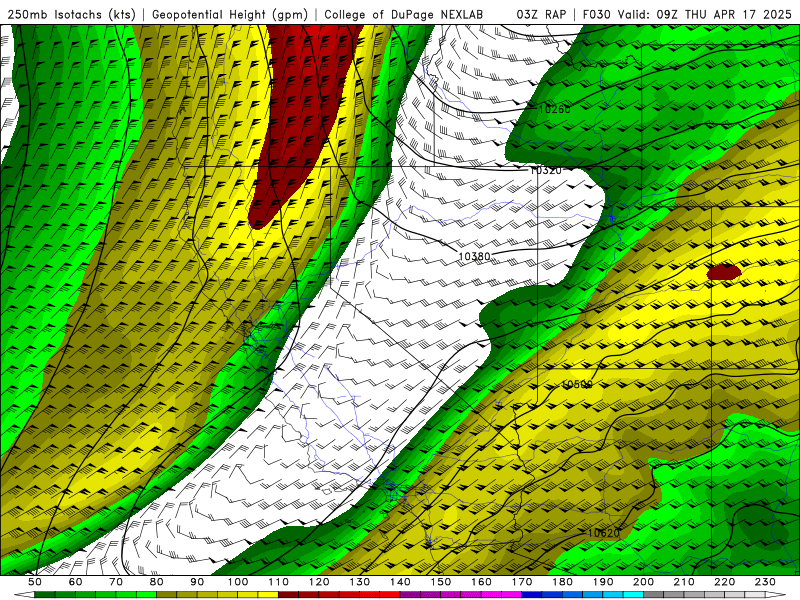The height and width of the screenshot is (600, 800).
Task: Click the 130 value on the color scale
Action: pyautogui.click(x=360, y=582)
